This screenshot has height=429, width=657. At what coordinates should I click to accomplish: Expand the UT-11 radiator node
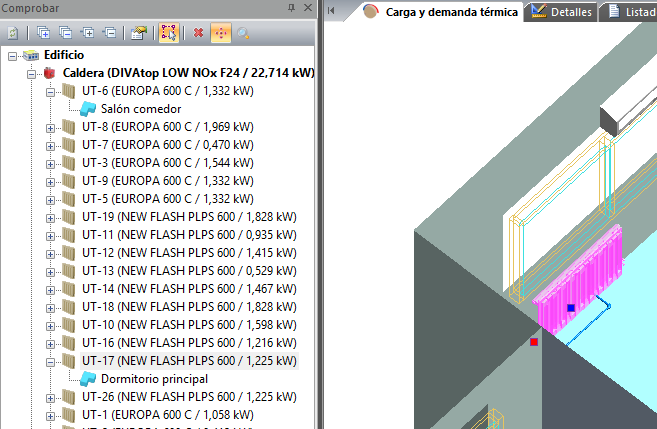coord(50,236)
